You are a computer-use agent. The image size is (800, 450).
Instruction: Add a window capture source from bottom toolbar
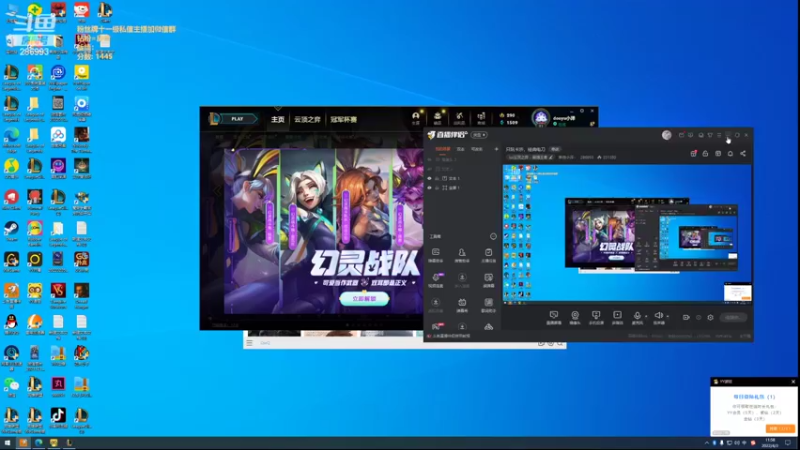click(596, 317)
